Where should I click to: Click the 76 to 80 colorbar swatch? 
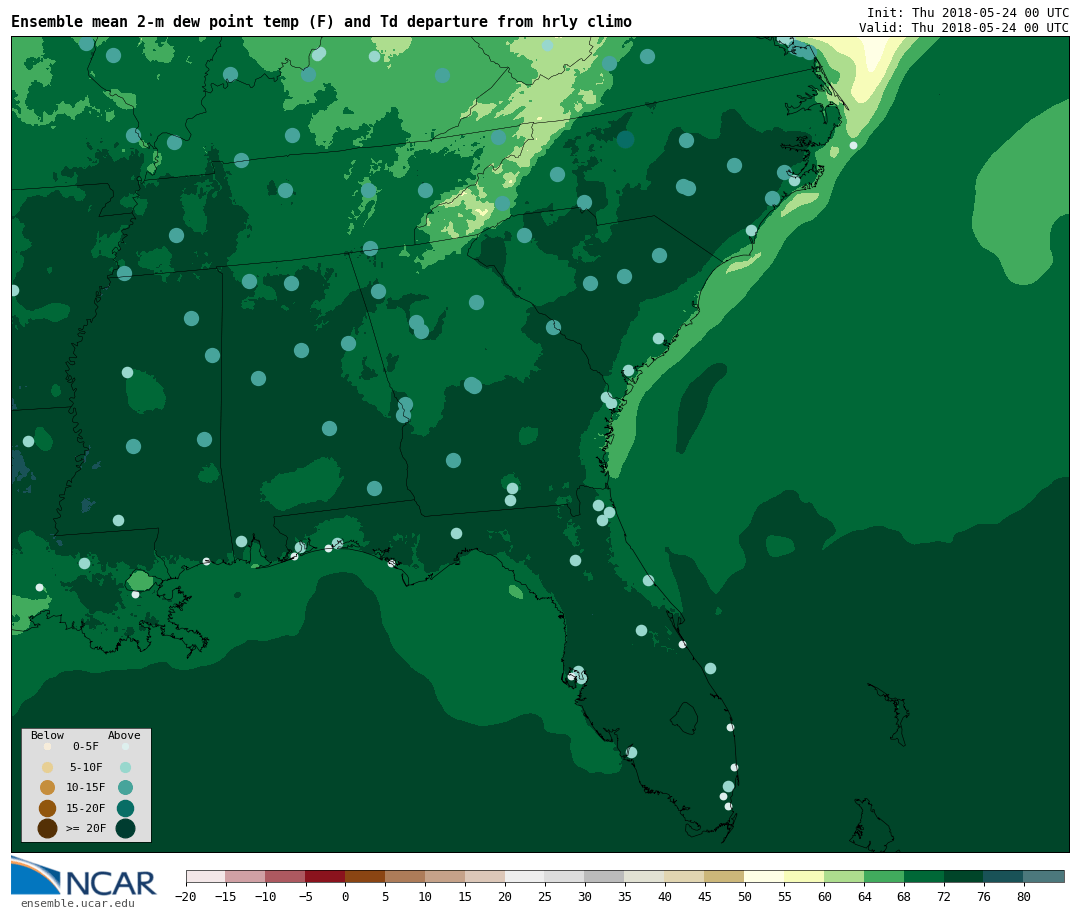pos(1004,876)
